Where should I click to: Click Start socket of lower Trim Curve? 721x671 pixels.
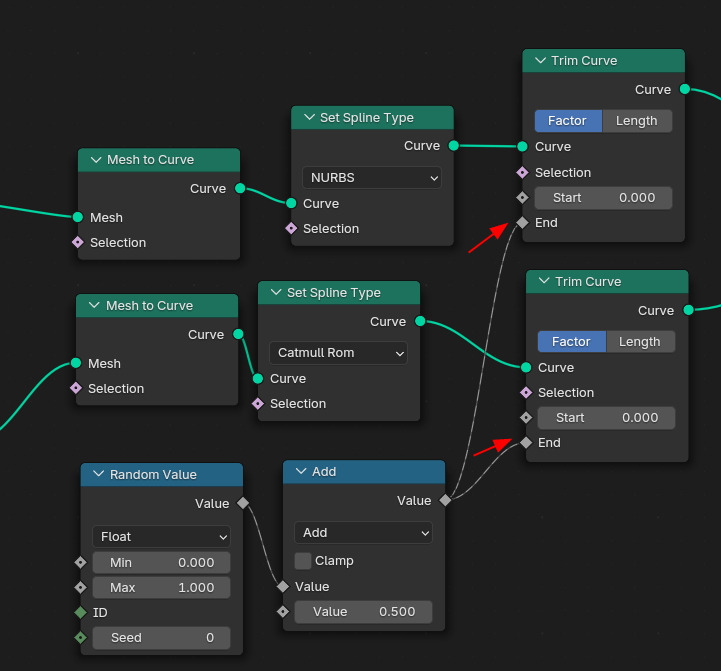tap(526, 418)
